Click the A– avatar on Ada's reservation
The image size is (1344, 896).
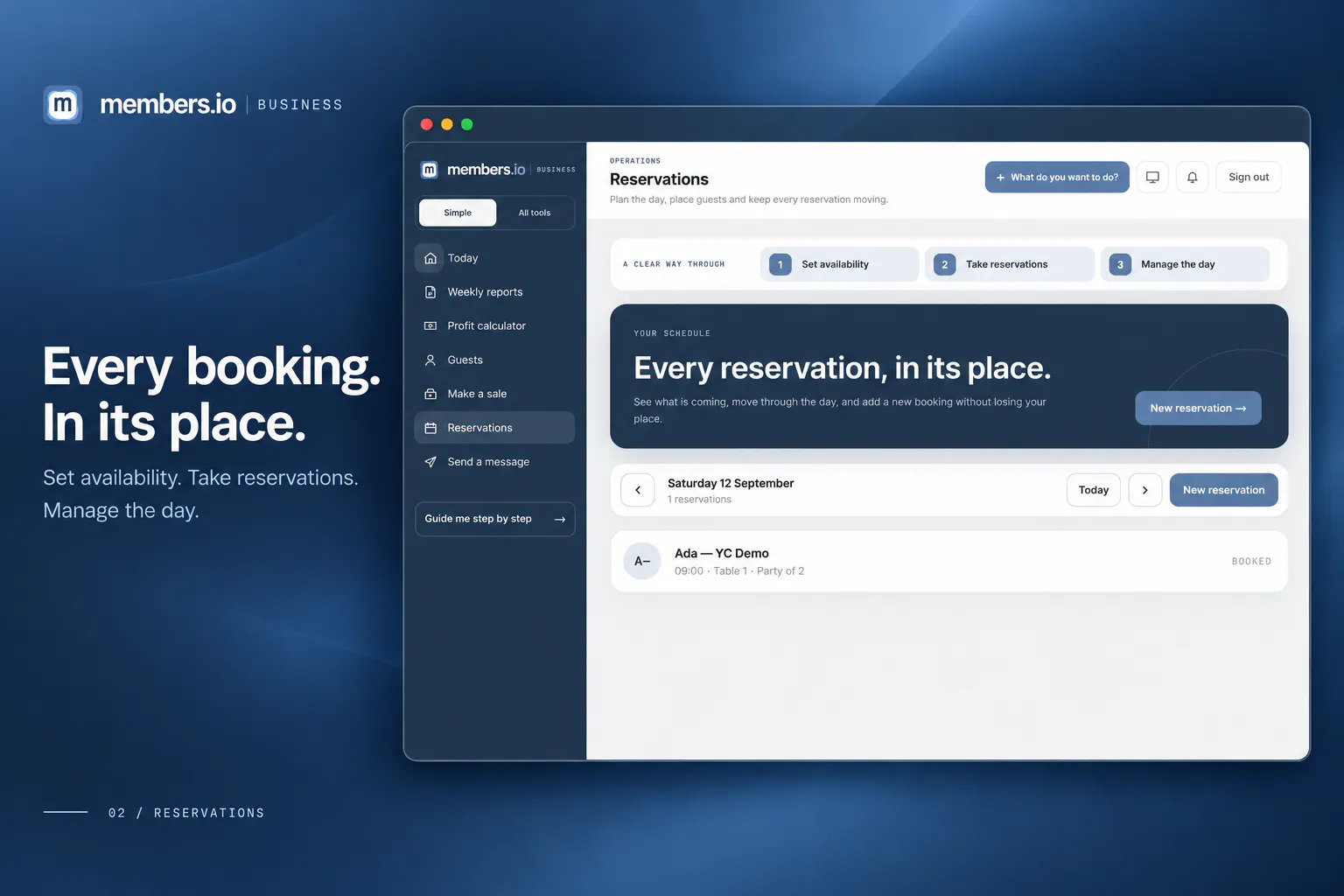[x=642, y=561]
